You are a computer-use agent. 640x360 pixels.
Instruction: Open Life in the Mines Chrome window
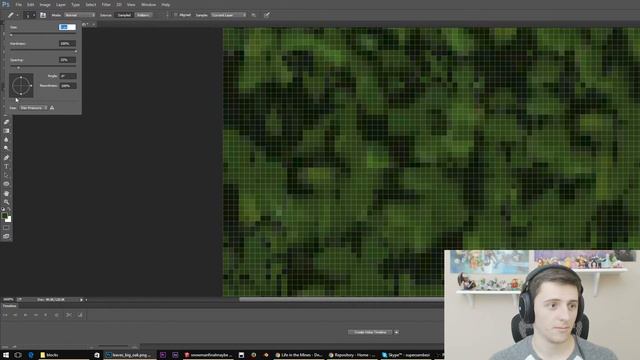click(x=299, y=355)
